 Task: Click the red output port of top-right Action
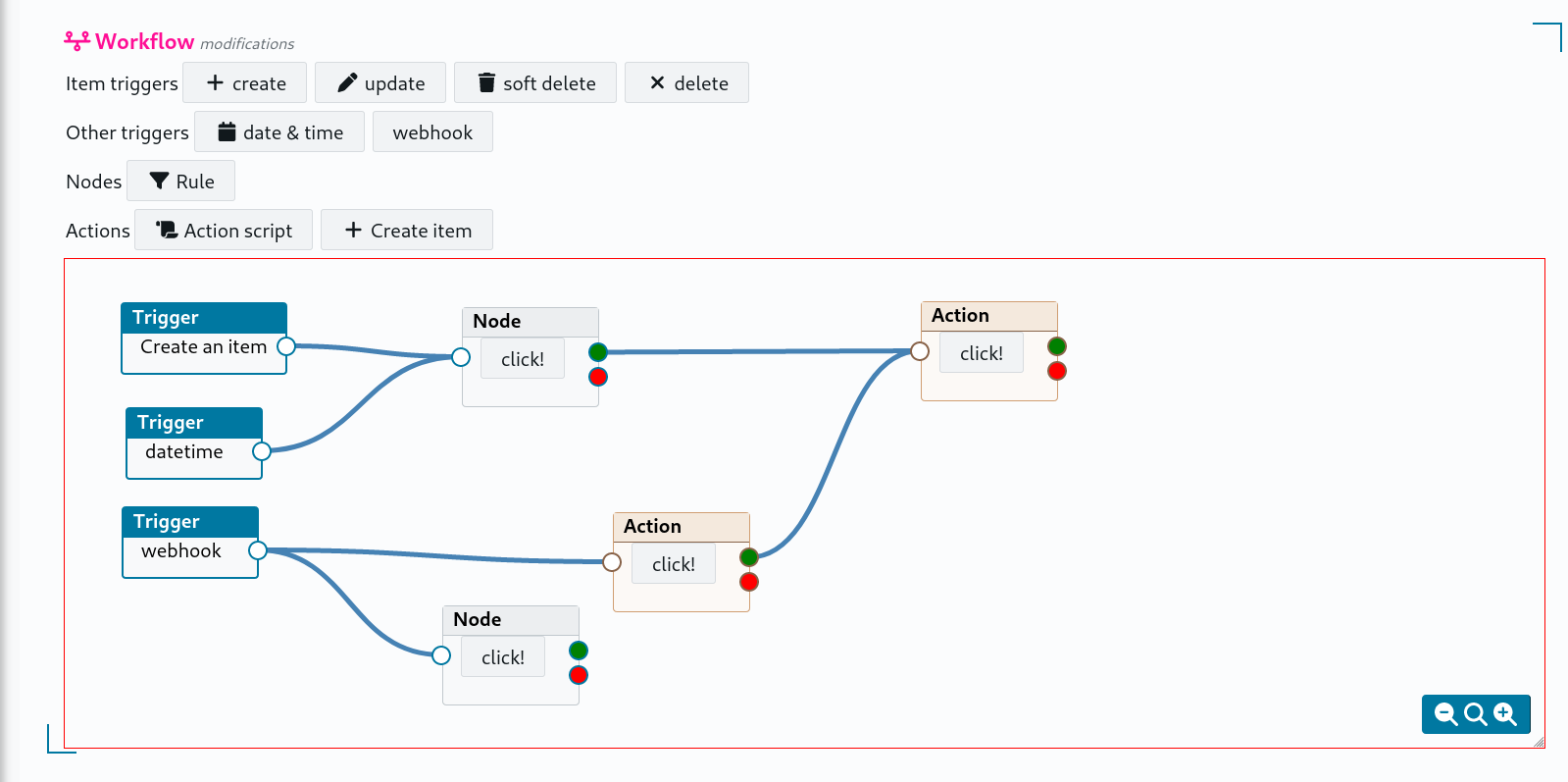(1057, 371)
